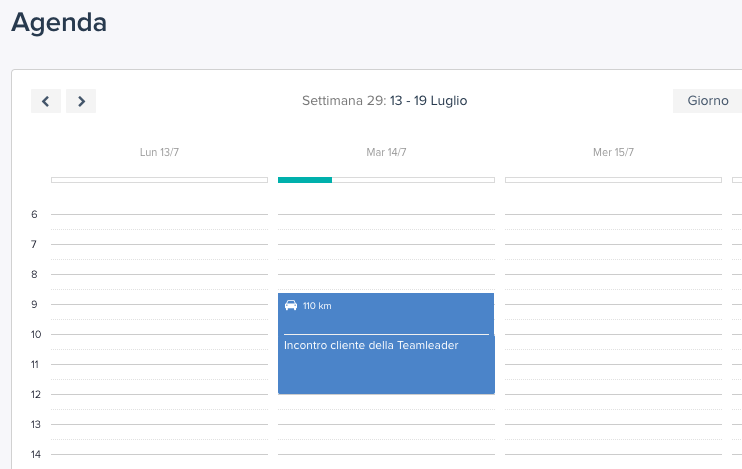Viewport: 742px width, 469px height.
Task: Click the teal progress bar for Mar 14/7
Action: click(305, 180)
